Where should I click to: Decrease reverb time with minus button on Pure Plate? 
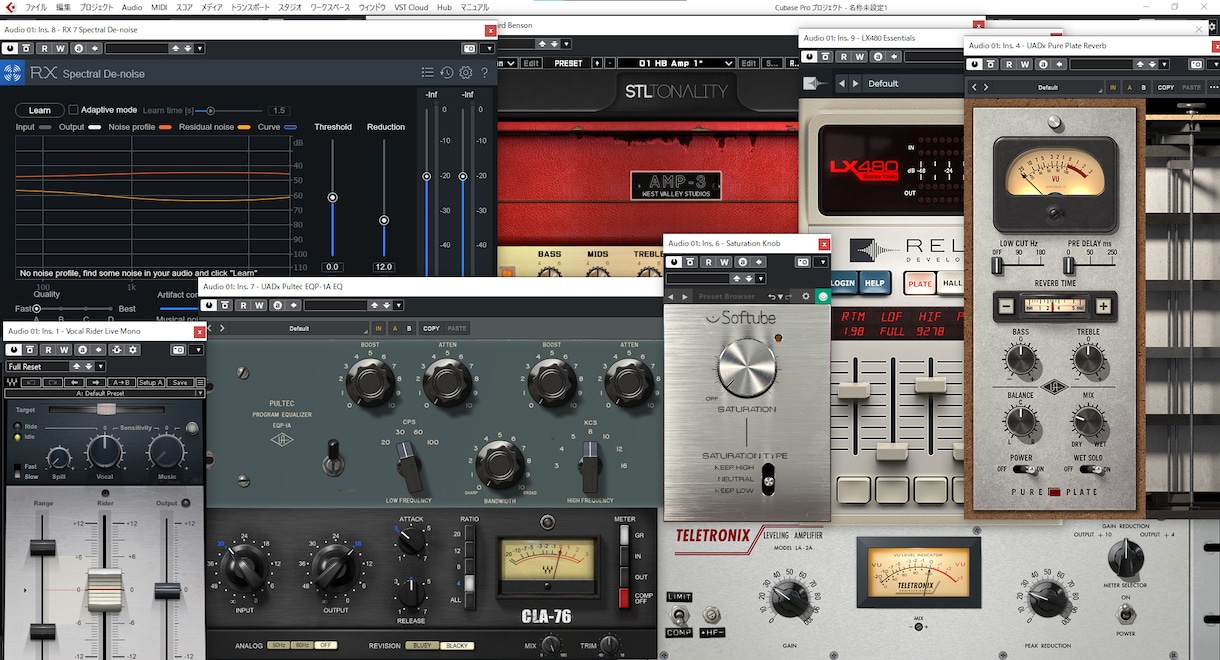(1006, 306)
